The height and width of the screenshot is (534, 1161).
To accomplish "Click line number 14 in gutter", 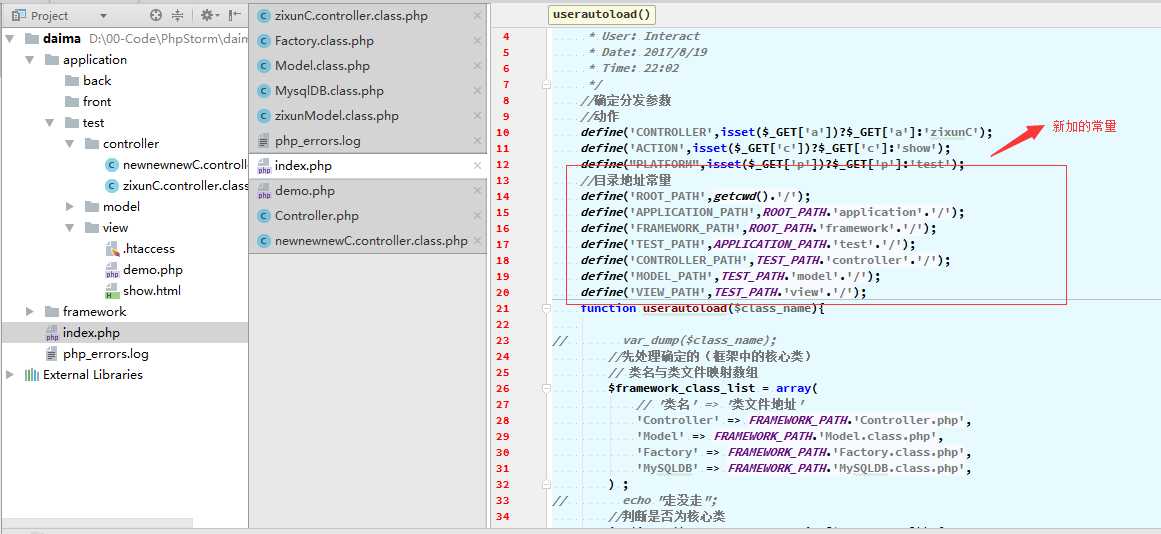I will 503,196.
